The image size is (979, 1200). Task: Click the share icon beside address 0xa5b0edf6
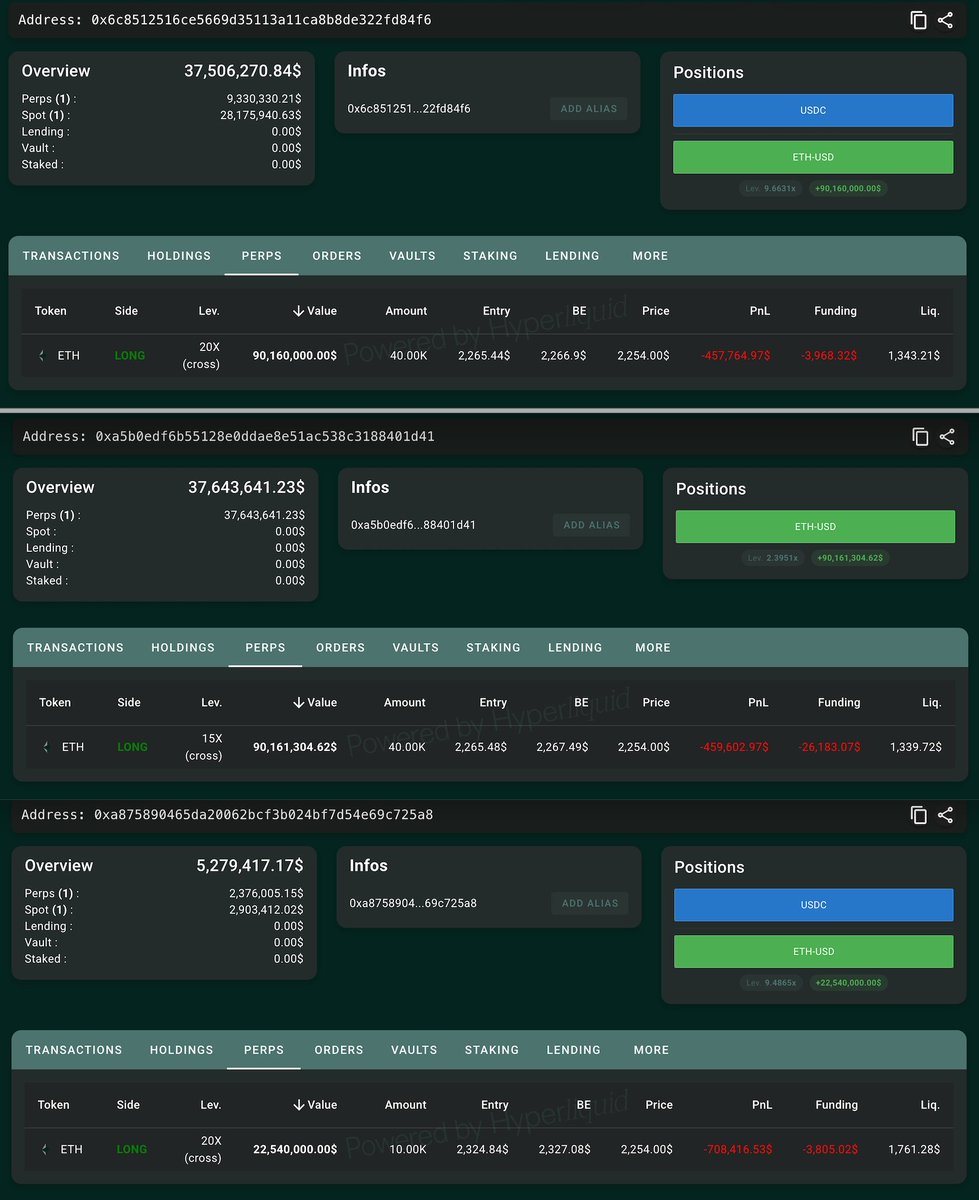point(948,436)
